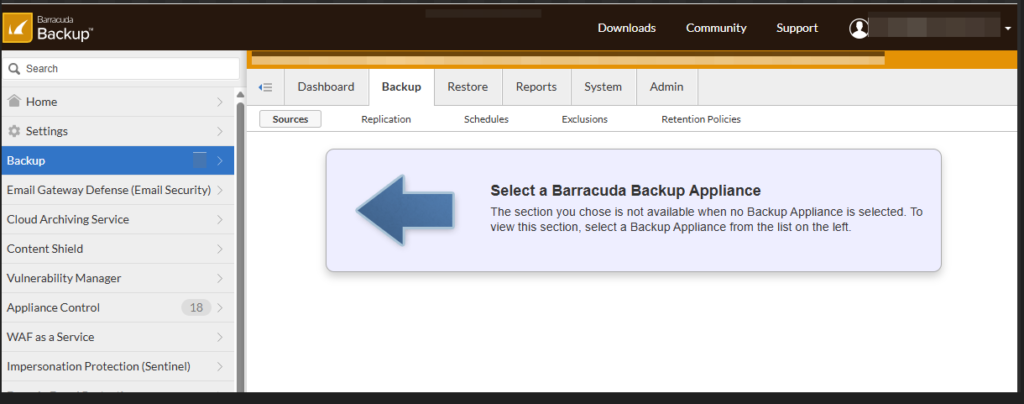
Task: Switch to the Restore tab
Action: click(468, 87)
